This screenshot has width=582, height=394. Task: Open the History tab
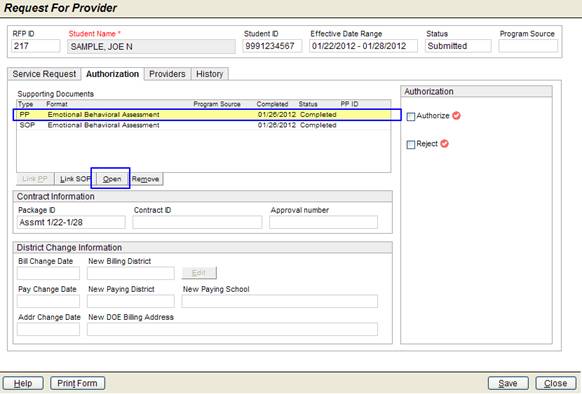(x=210, y=74)
